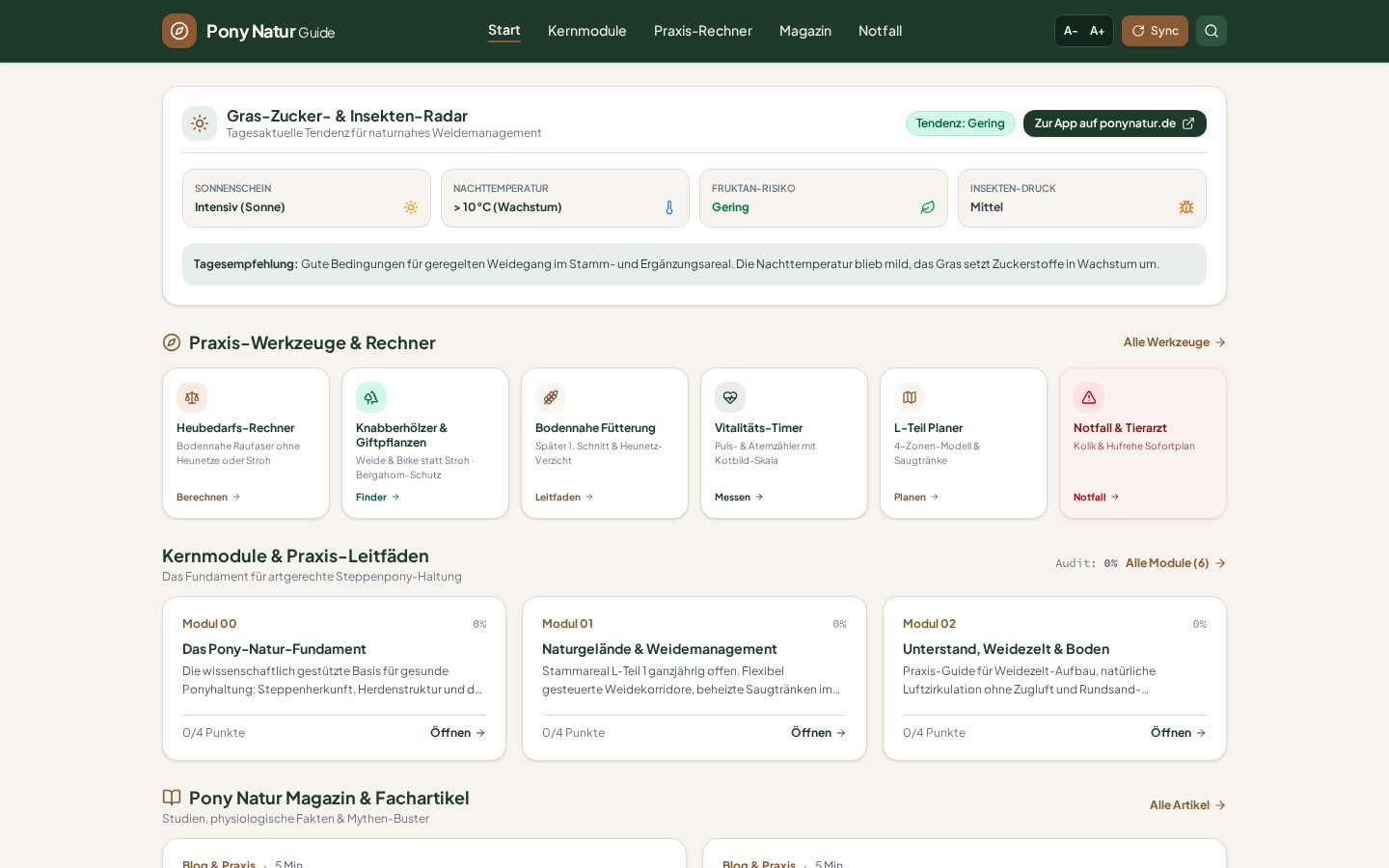1389x868 pixels.
Task: Click leaf icon in Fruktan-Risiko card
Action: click(928, 207)
